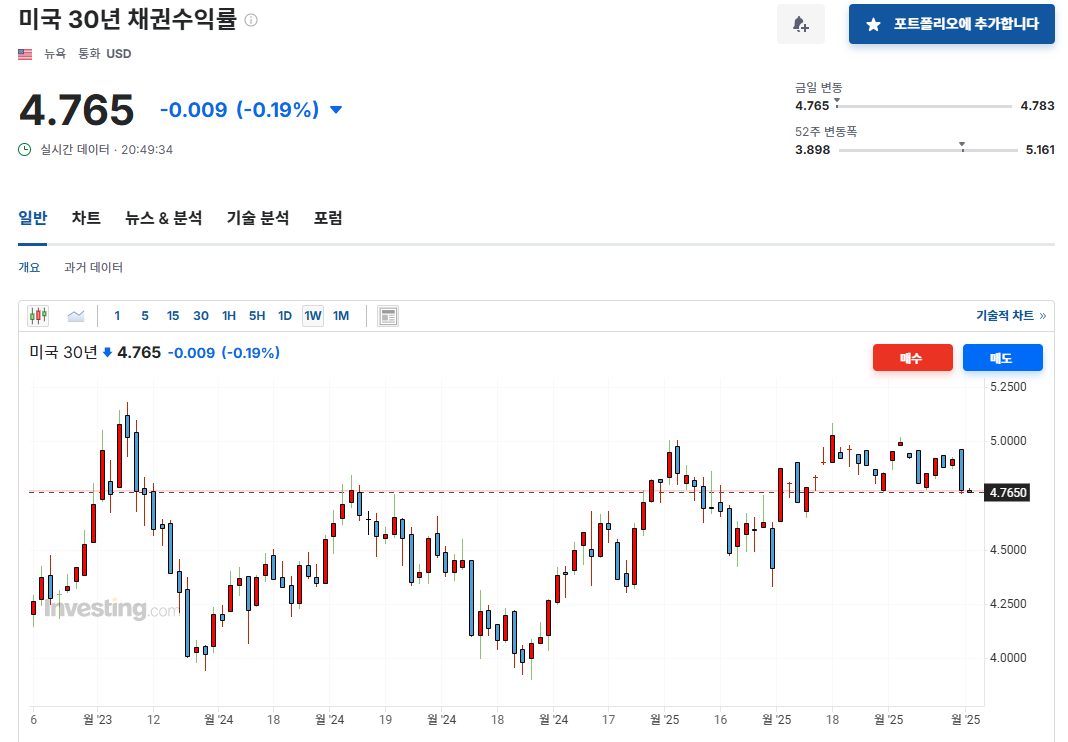Image resolution: width=1068 pixels, height=742 pixels.
Task: Open the 뉴스 & 분석 tab
Action: 163,218
